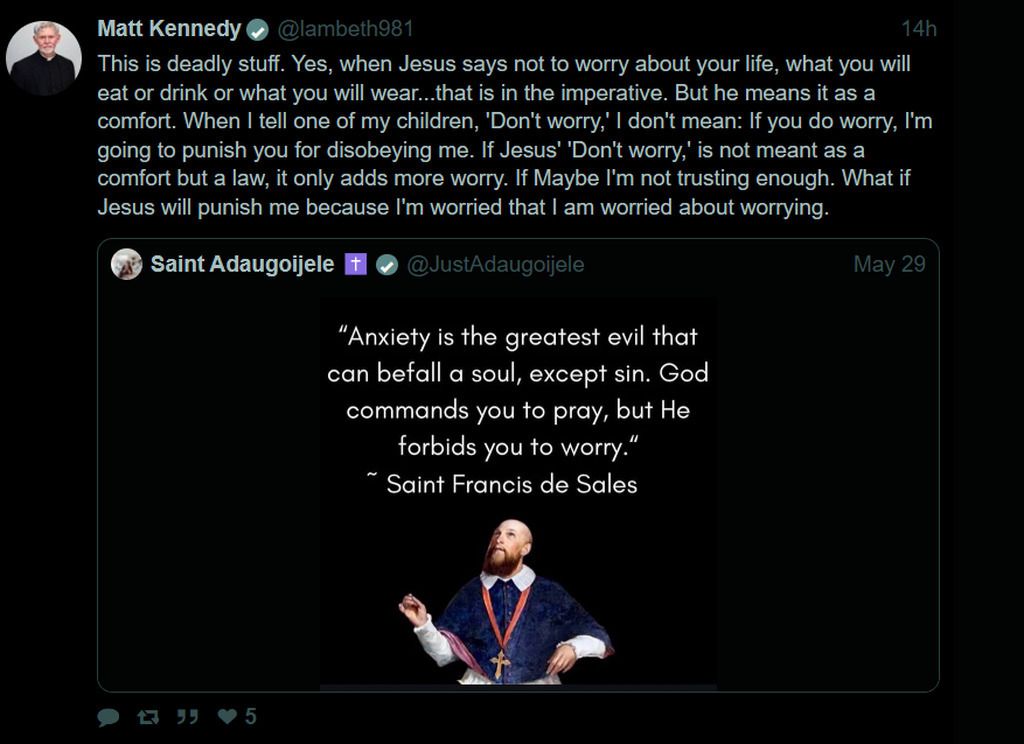Click the May 29 timestamp
1024x744 pixels.
[889, 264]
